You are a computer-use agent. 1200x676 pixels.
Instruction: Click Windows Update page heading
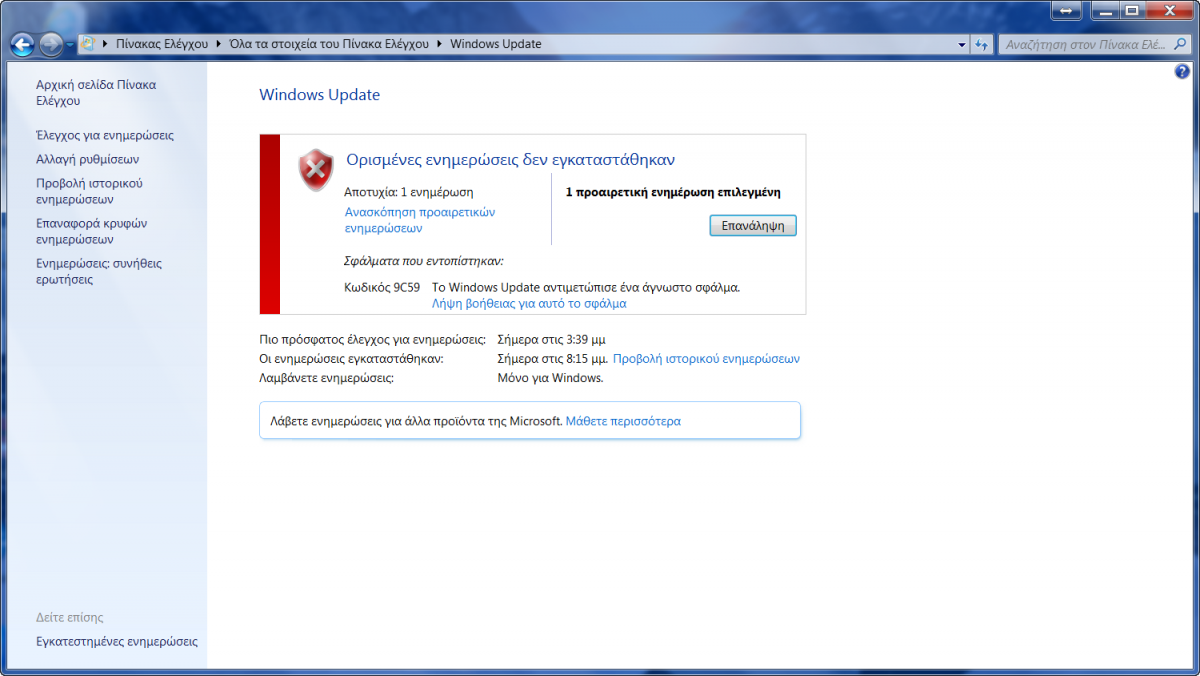point(320,95)
